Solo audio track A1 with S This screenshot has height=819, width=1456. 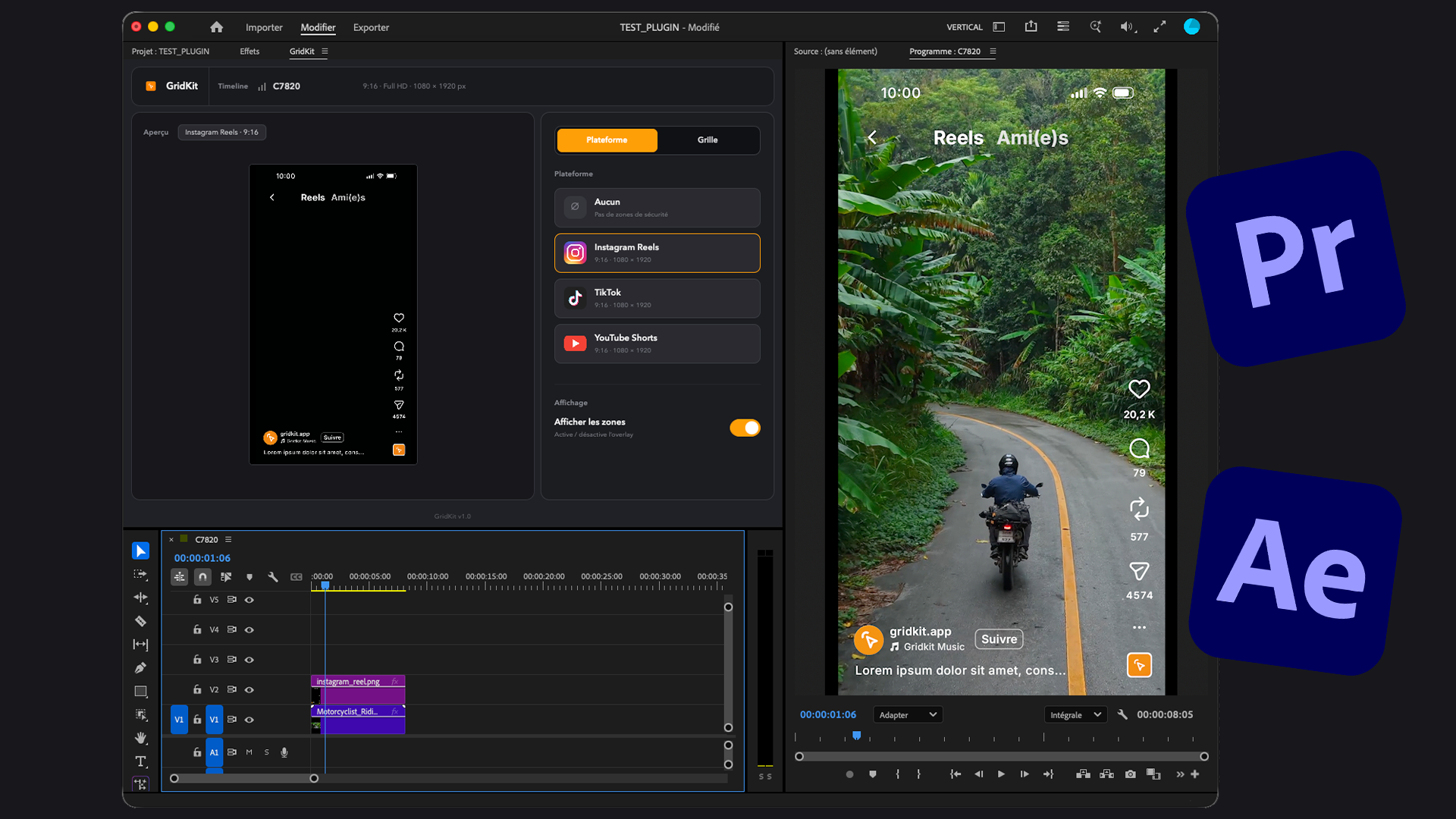(267, 752)
